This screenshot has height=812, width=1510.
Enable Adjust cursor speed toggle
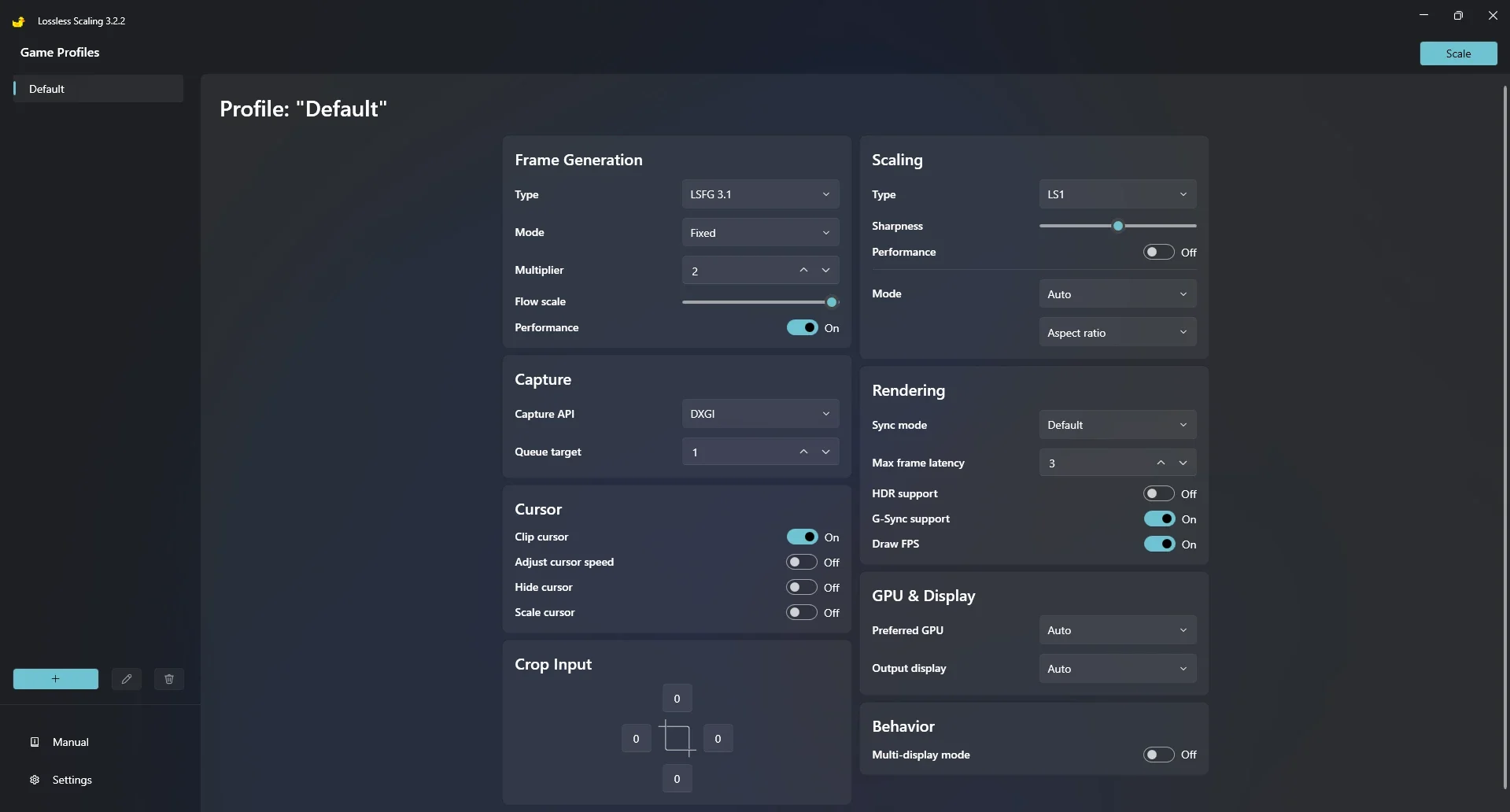802,562
